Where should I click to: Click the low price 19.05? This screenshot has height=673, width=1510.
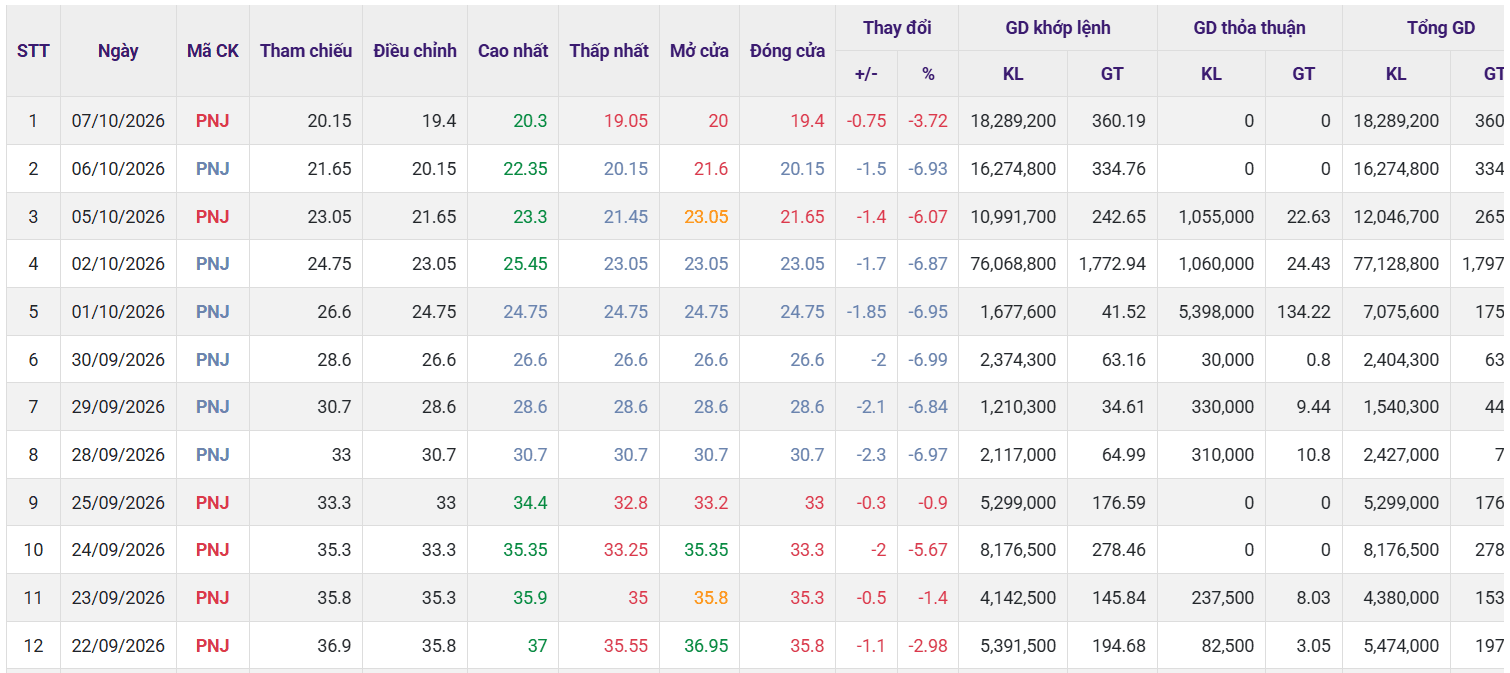(626, 121)
